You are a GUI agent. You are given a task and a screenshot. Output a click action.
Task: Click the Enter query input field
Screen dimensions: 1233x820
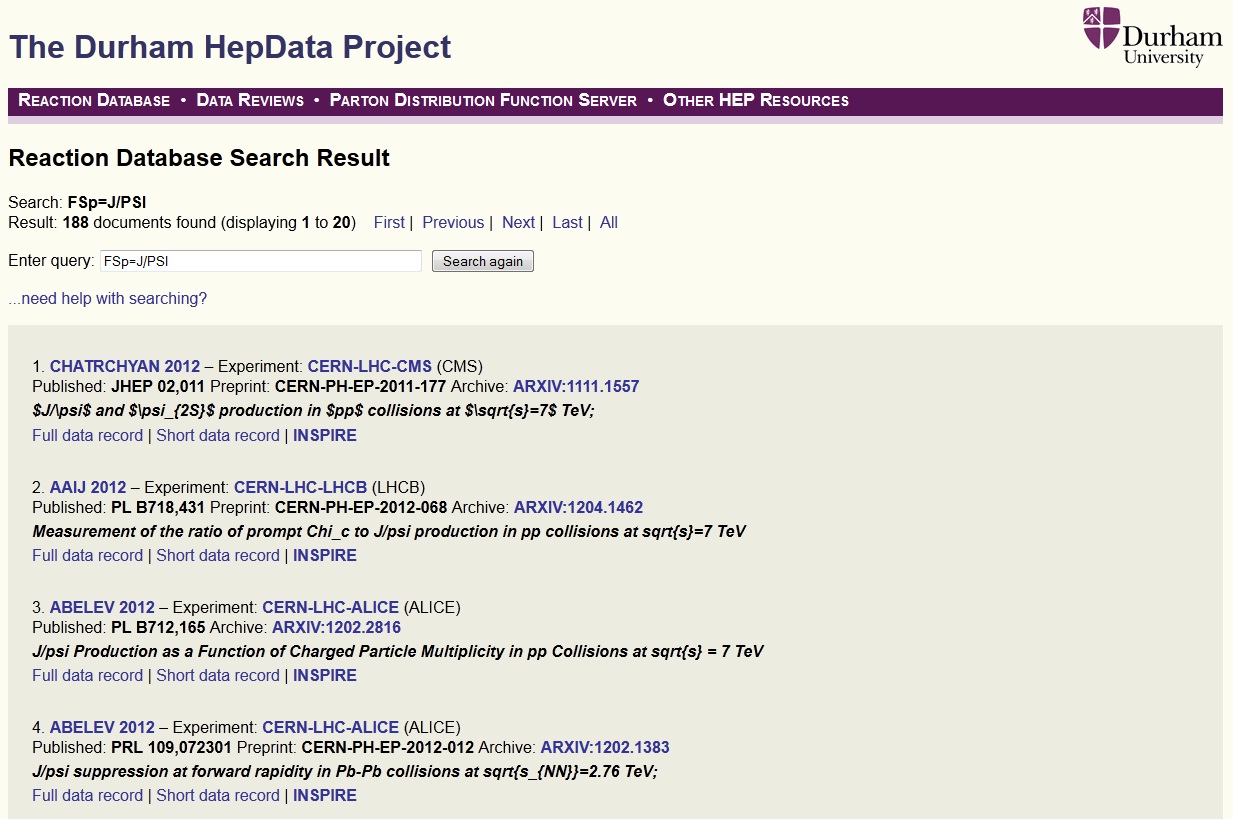pos(260,262)
